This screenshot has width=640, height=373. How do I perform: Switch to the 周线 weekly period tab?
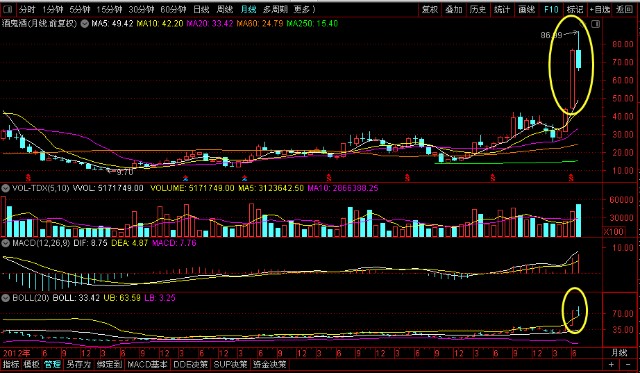tap(225, 9)
